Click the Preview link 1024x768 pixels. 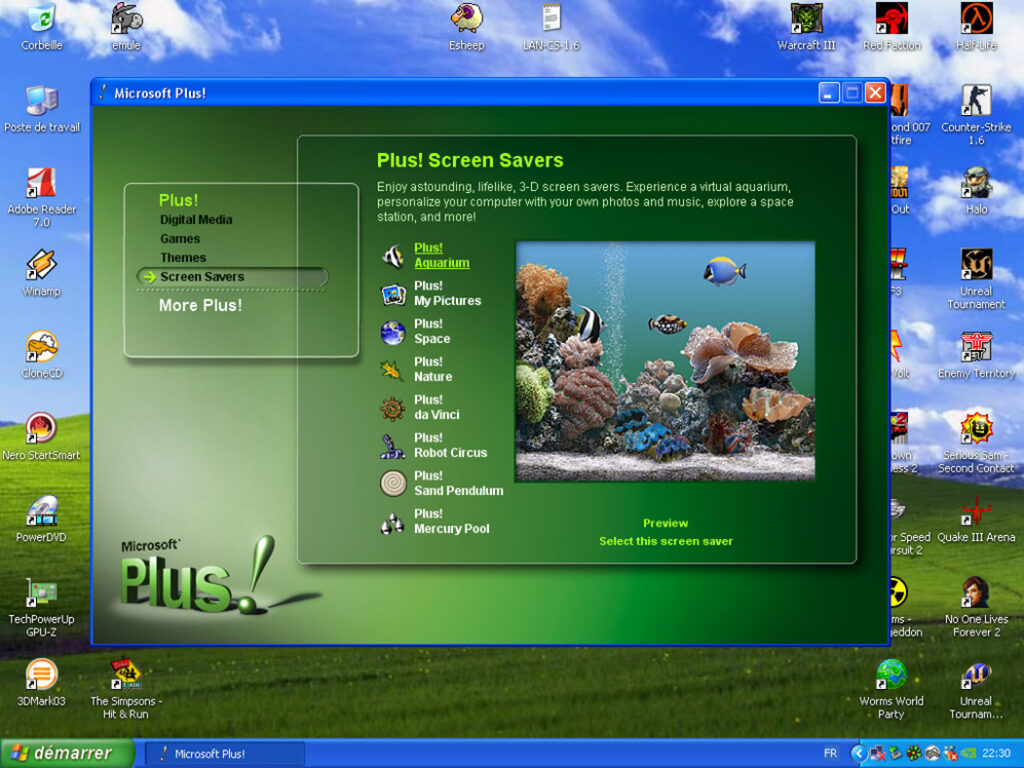point(665,523)
